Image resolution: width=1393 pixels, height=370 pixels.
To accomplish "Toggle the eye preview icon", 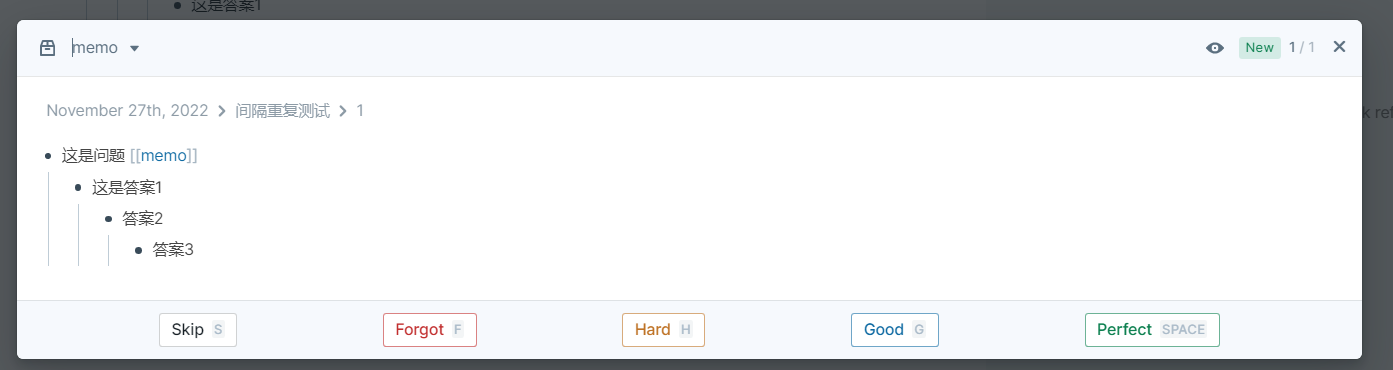I will tap(1215, 48).
